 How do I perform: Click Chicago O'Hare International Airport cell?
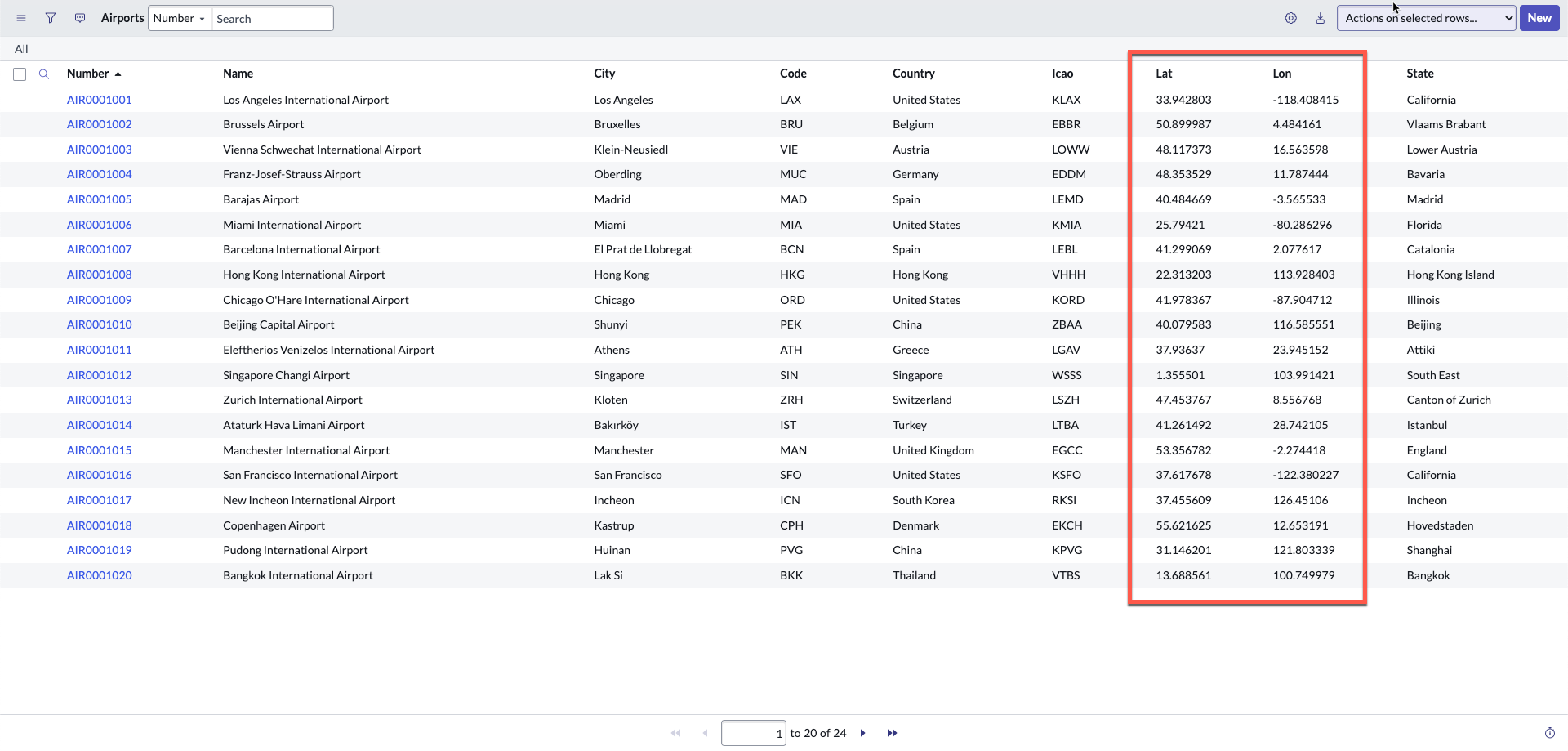316,300
